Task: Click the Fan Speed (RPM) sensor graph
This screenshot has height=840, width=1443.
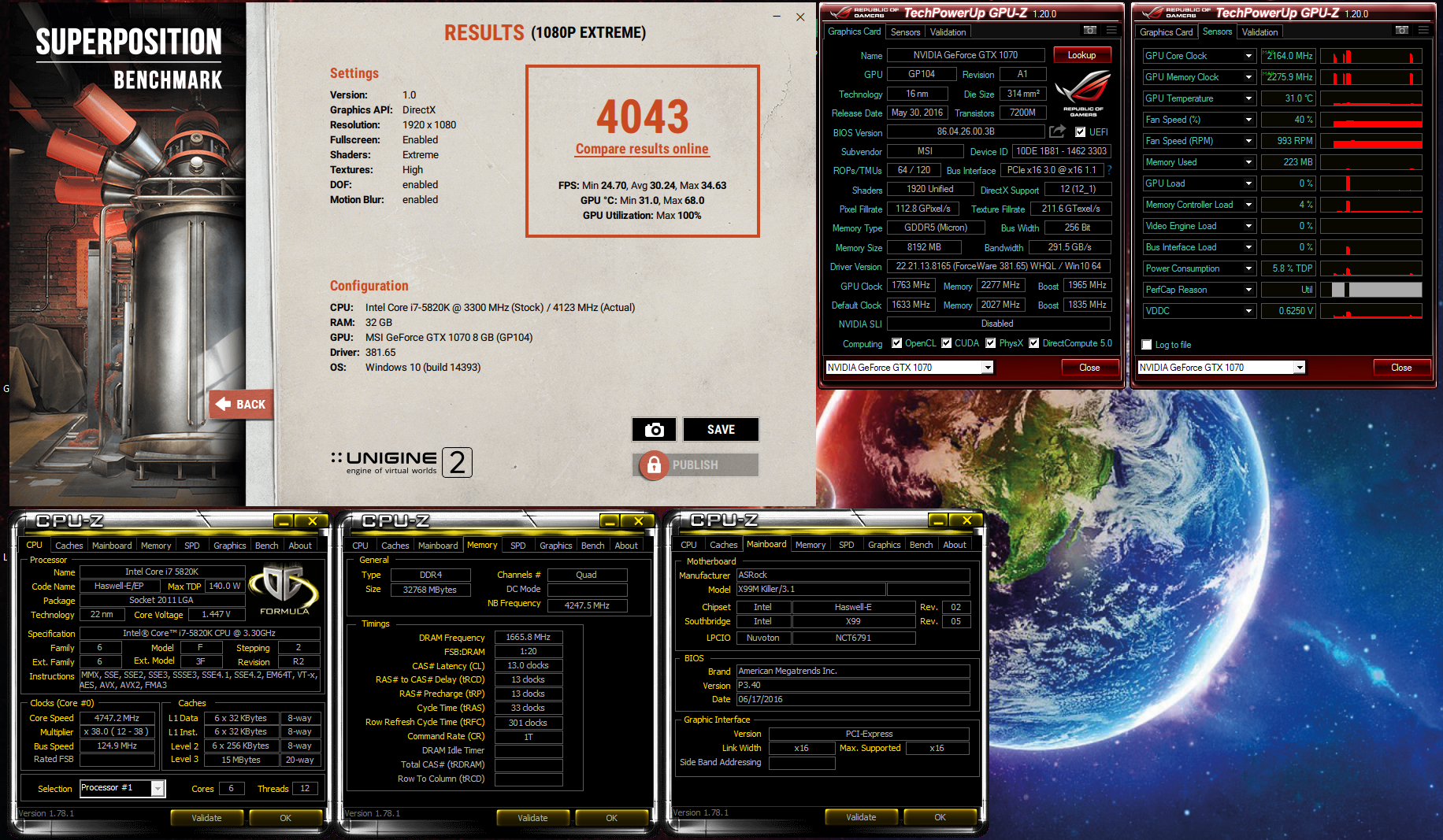Action: 1371,141
